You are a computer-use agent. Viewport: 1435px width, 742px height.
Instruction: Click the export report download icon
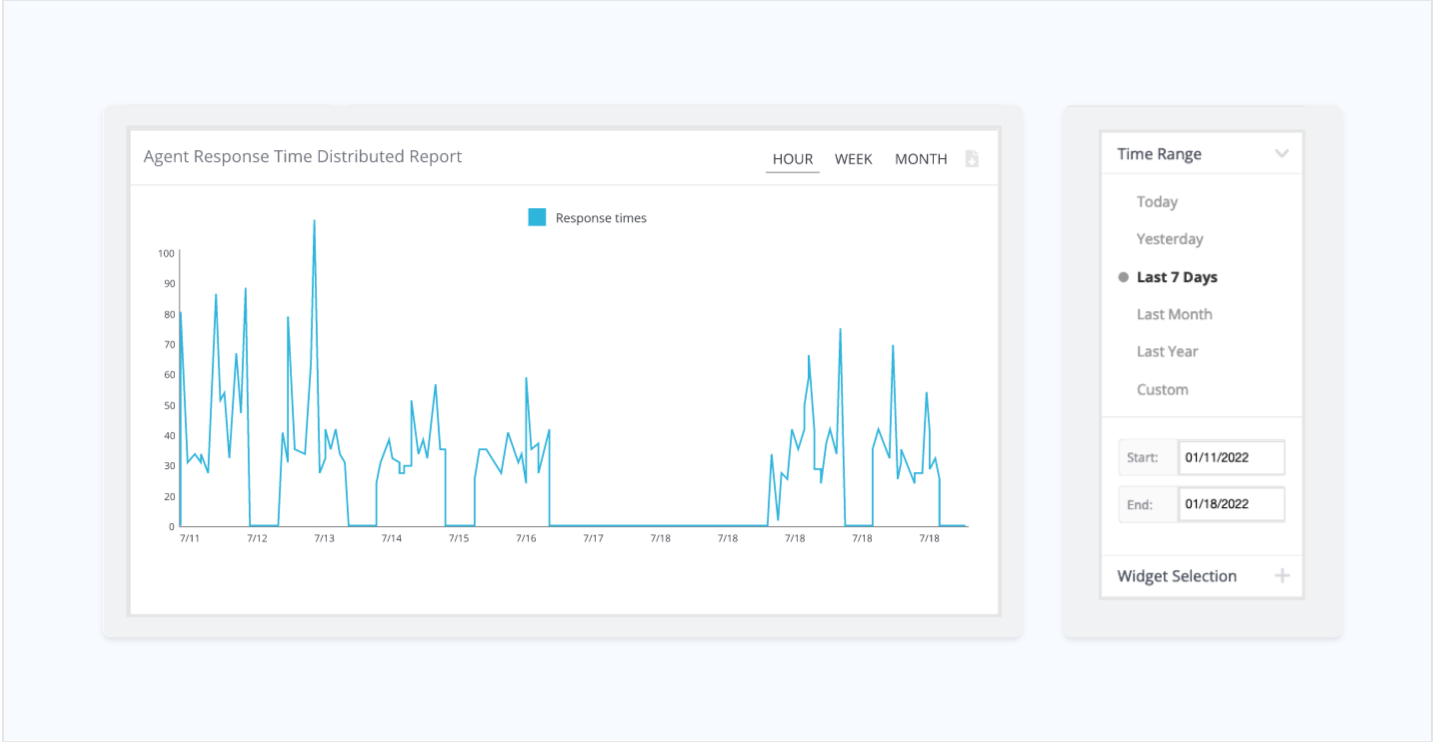[x=971, y=158]
